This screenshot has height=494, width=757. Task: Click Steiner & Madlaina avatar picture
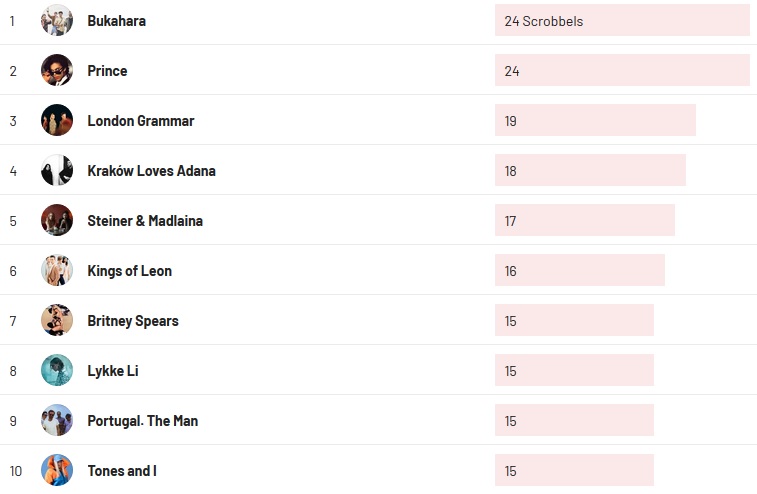point(57,220)
